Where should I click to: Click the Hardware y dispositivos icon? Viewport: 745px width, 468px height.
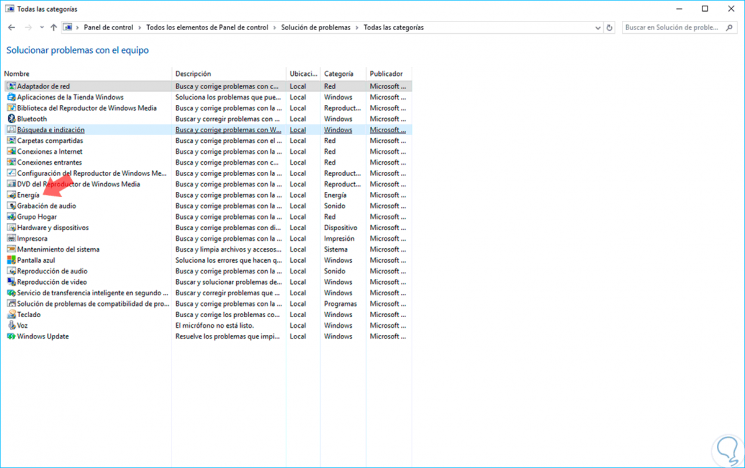pyautogui.click(x=11, y=228)
